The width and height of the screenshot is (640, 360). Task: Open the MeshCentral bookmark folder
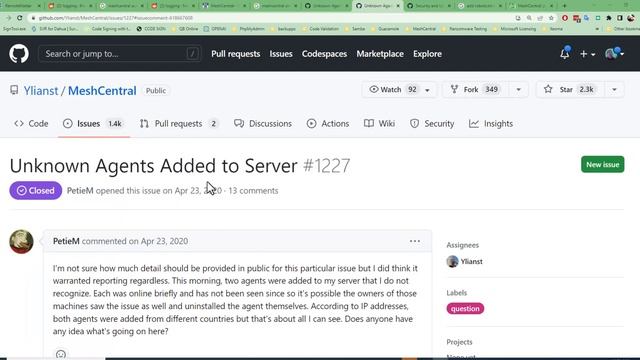421,29
